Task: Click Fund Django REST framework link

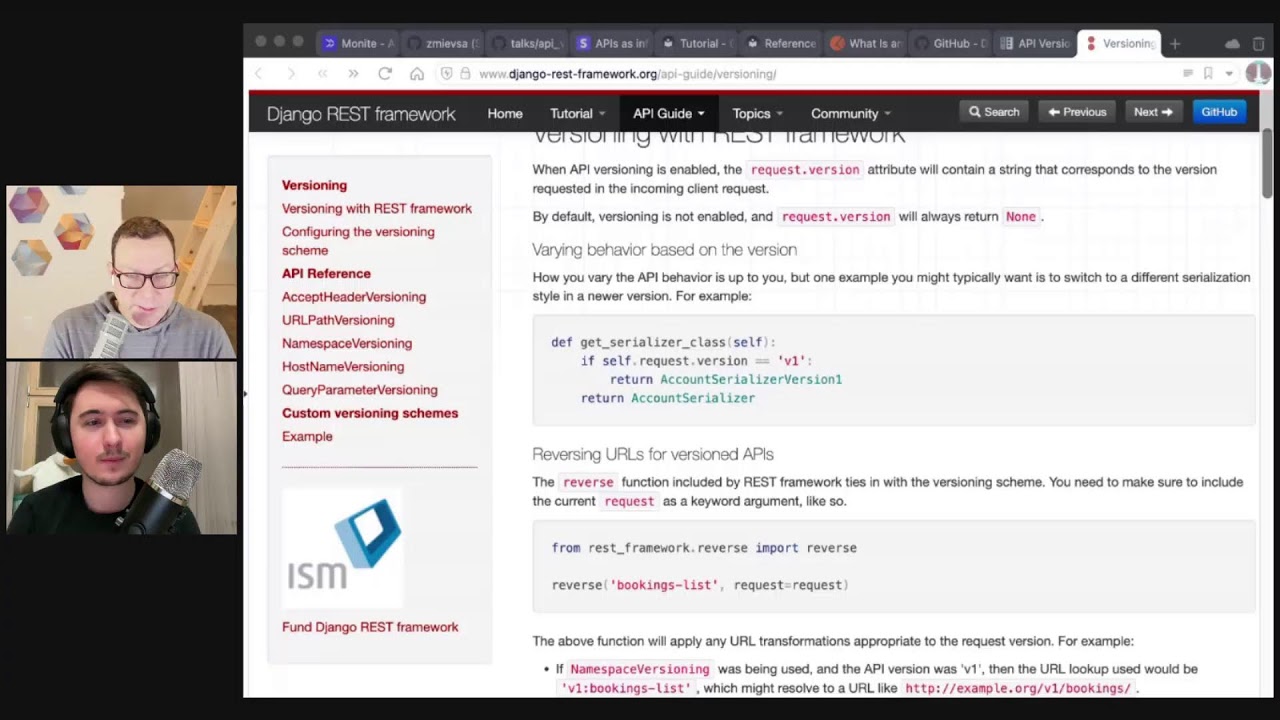Action: tap(370, 627)
